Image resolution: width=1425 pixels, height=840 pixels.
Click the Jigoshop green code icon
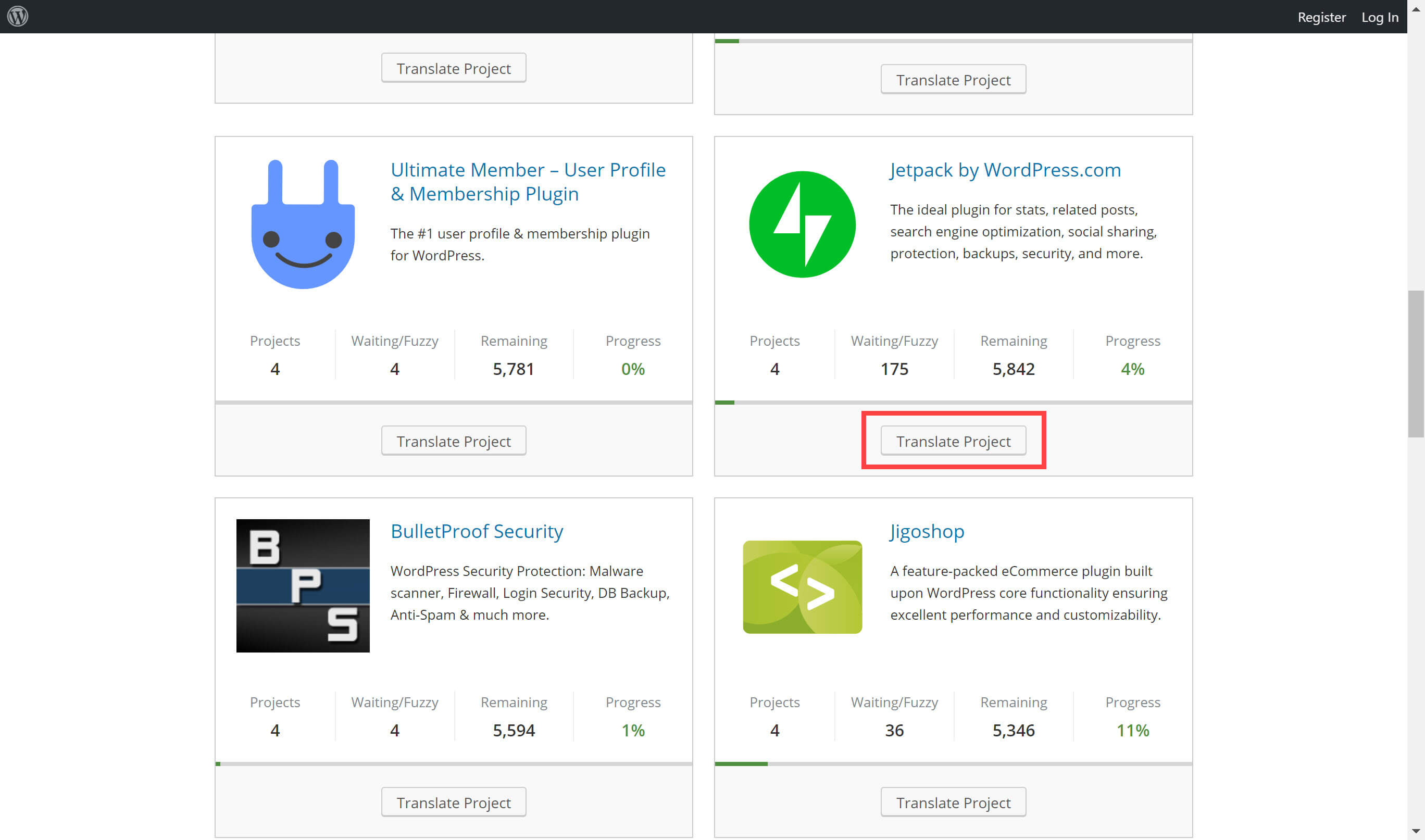coord(802,587)
